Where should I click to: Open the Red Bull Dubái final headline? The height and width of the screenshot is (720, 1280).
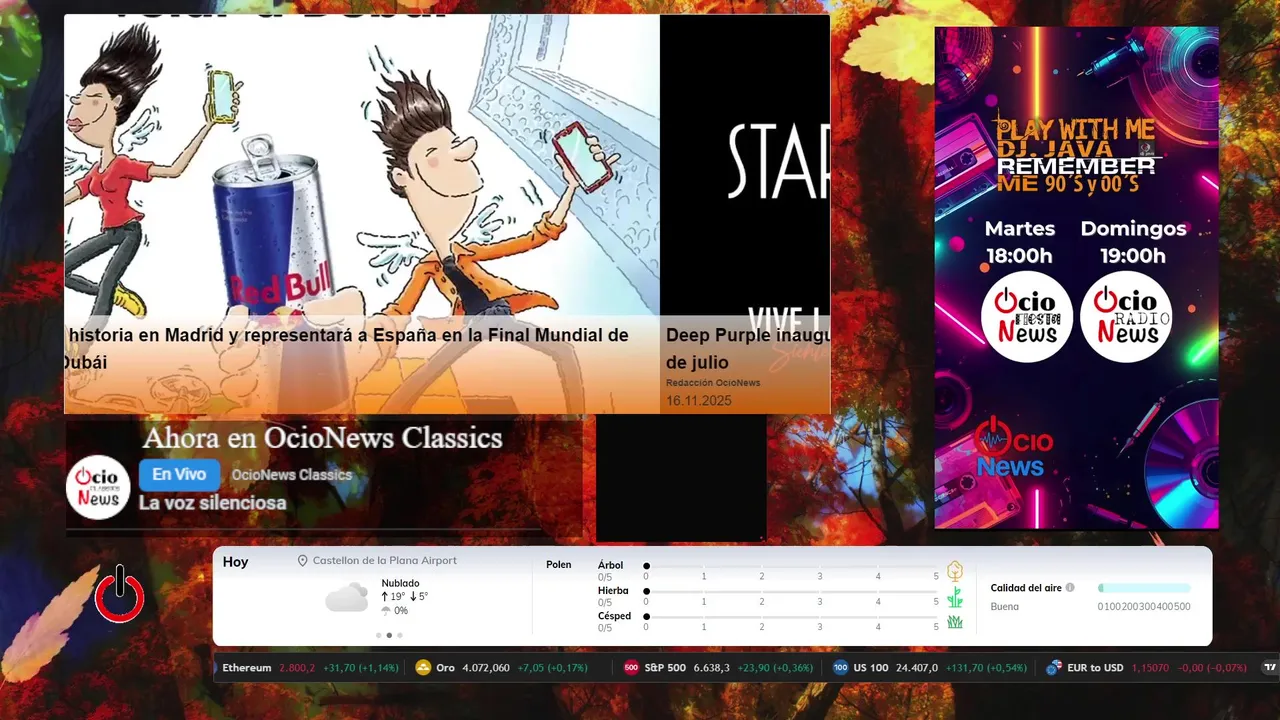(x=347, y=348)
